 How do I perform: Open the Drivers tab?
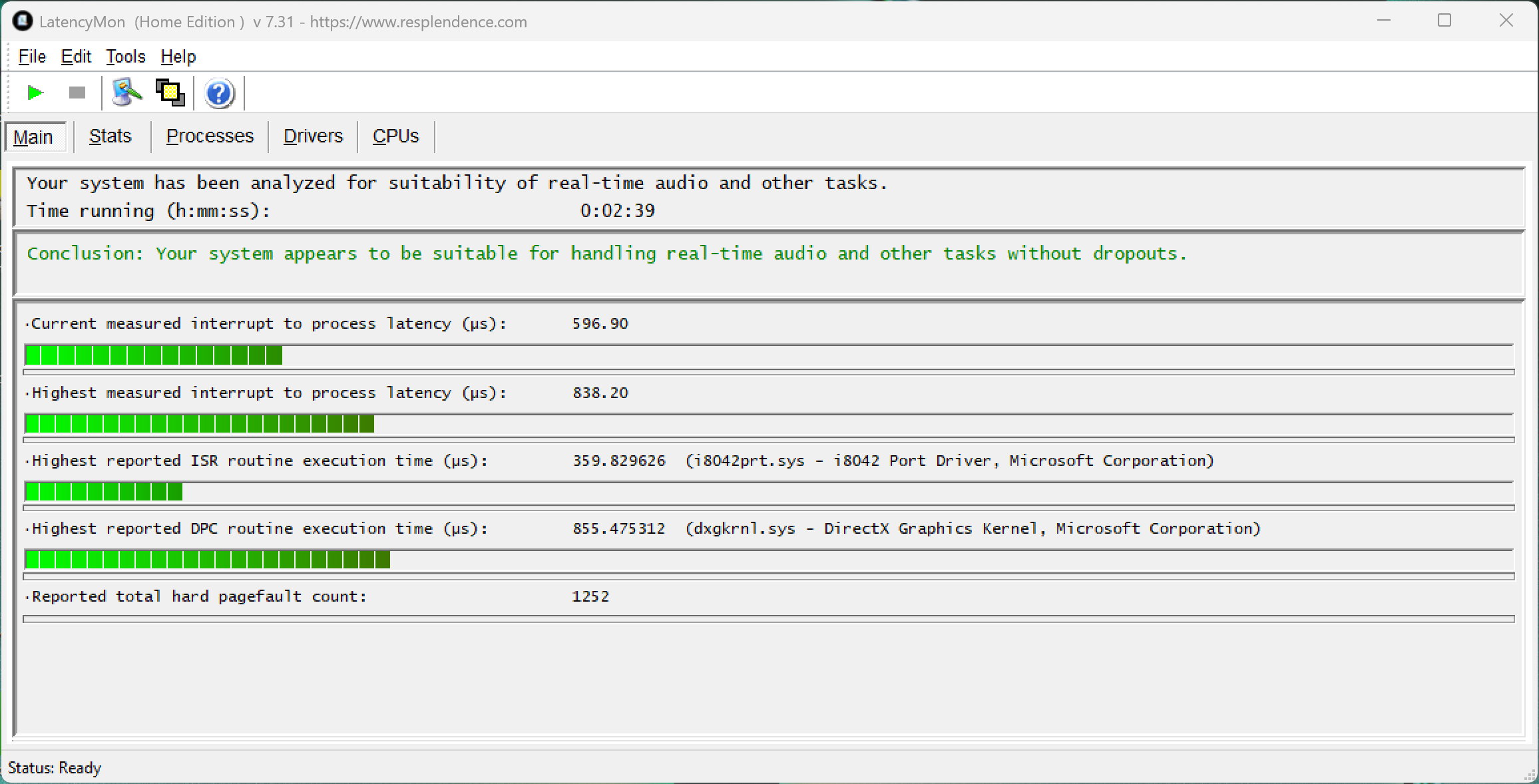pyautogui.click(x=313, y=136)
